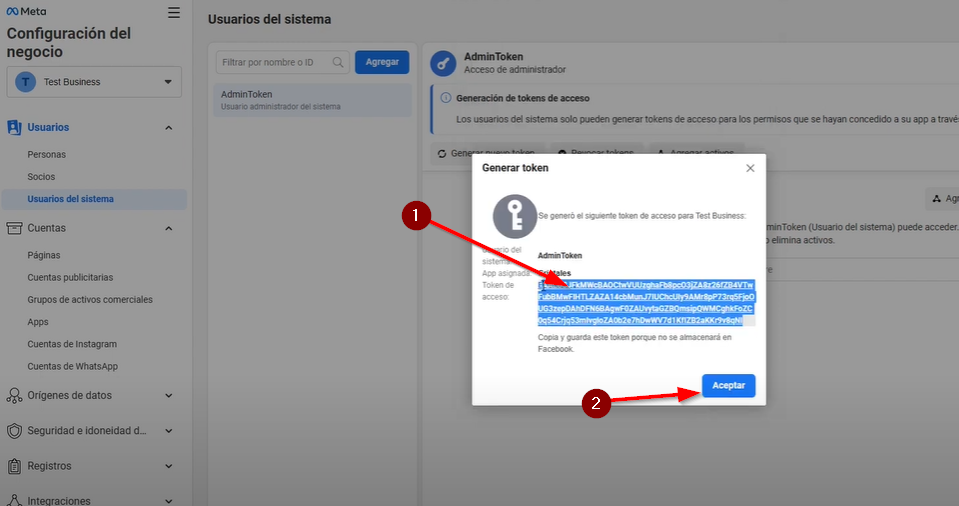This screenshot has height=506, width=959.
Task: Focus the Filtrar por nombre o ID field
Action: point(283,62)
